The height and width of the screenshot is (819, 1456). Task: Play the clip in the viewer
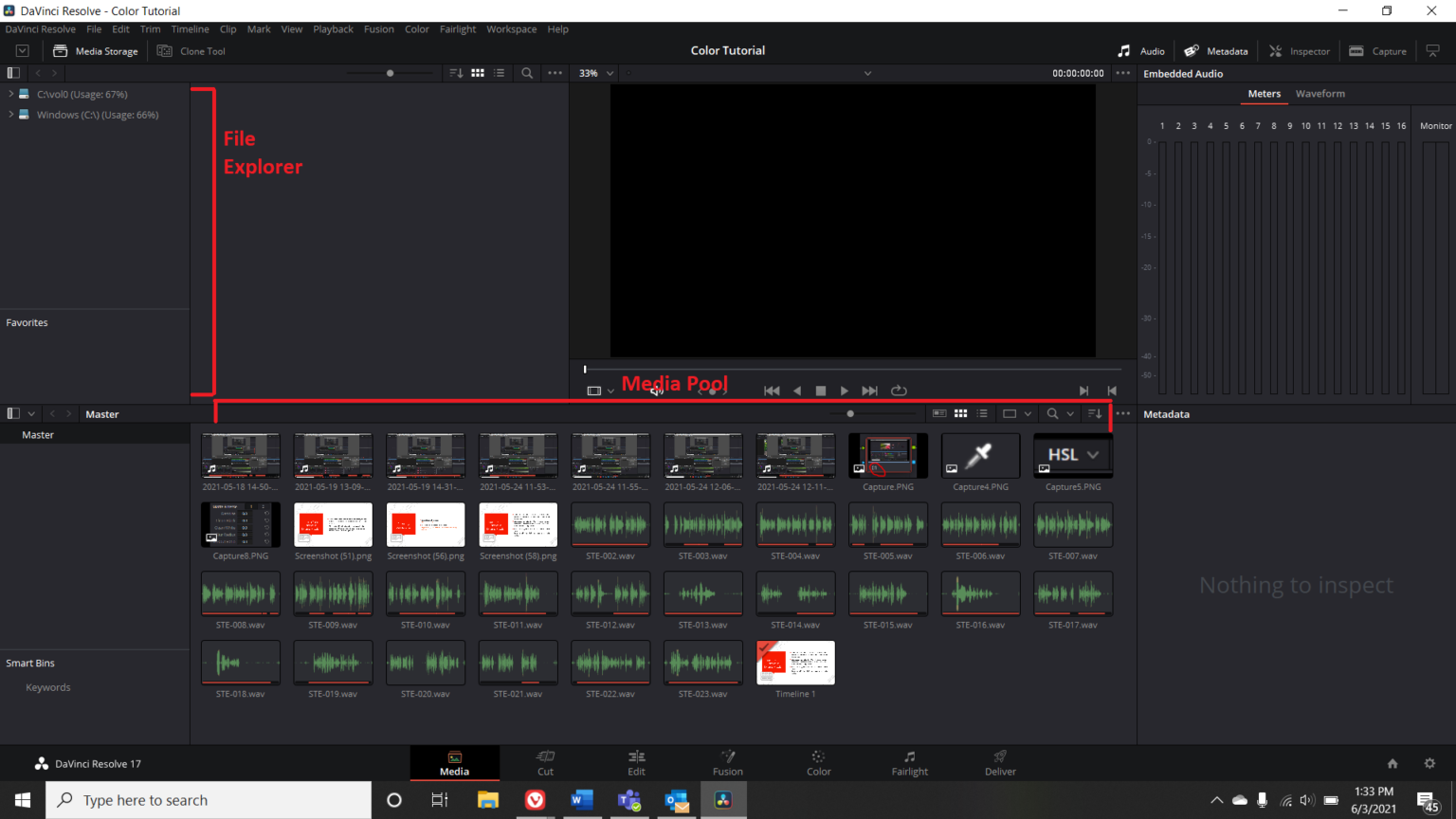point(844,390)
